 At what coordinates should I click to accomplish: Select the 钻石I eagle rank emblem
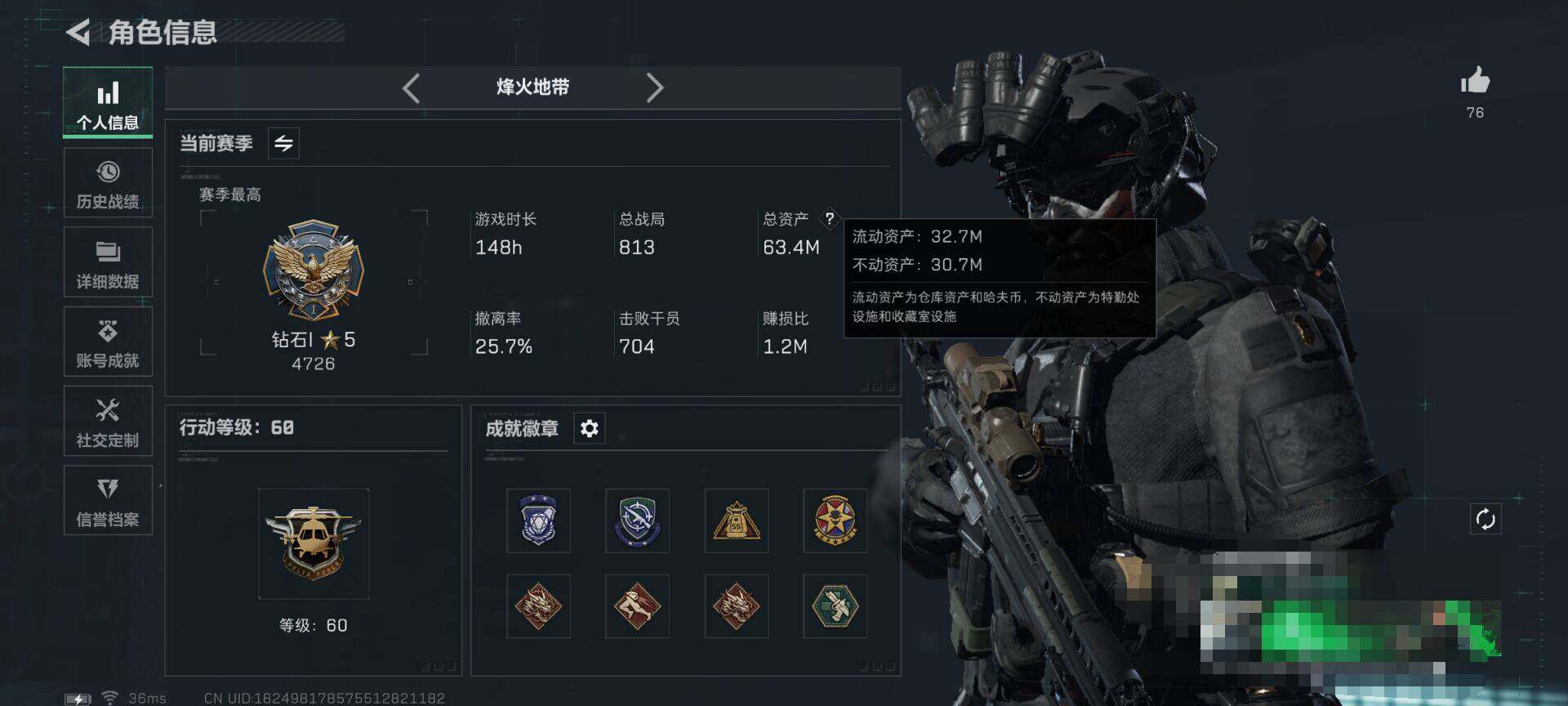pyautogui.click(x=314, y=270)
